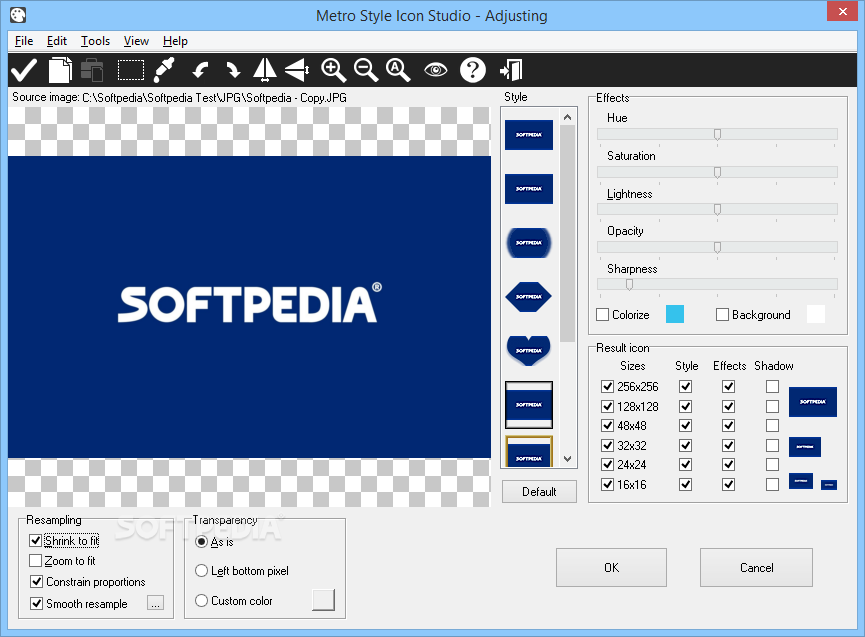Select the first plain rectangle style thumbnail
The image size is (865, 637).
[529, 135]
